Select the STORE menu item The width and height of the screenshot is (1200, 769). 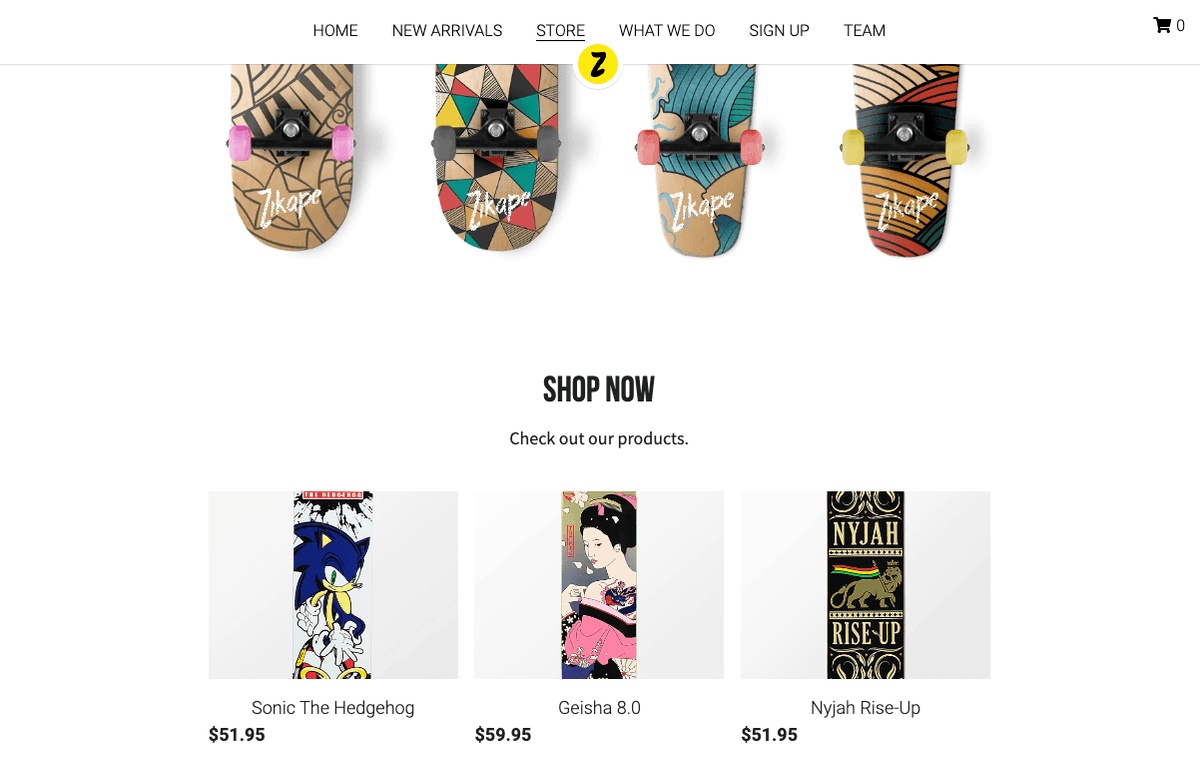click(x=560, y=31)
